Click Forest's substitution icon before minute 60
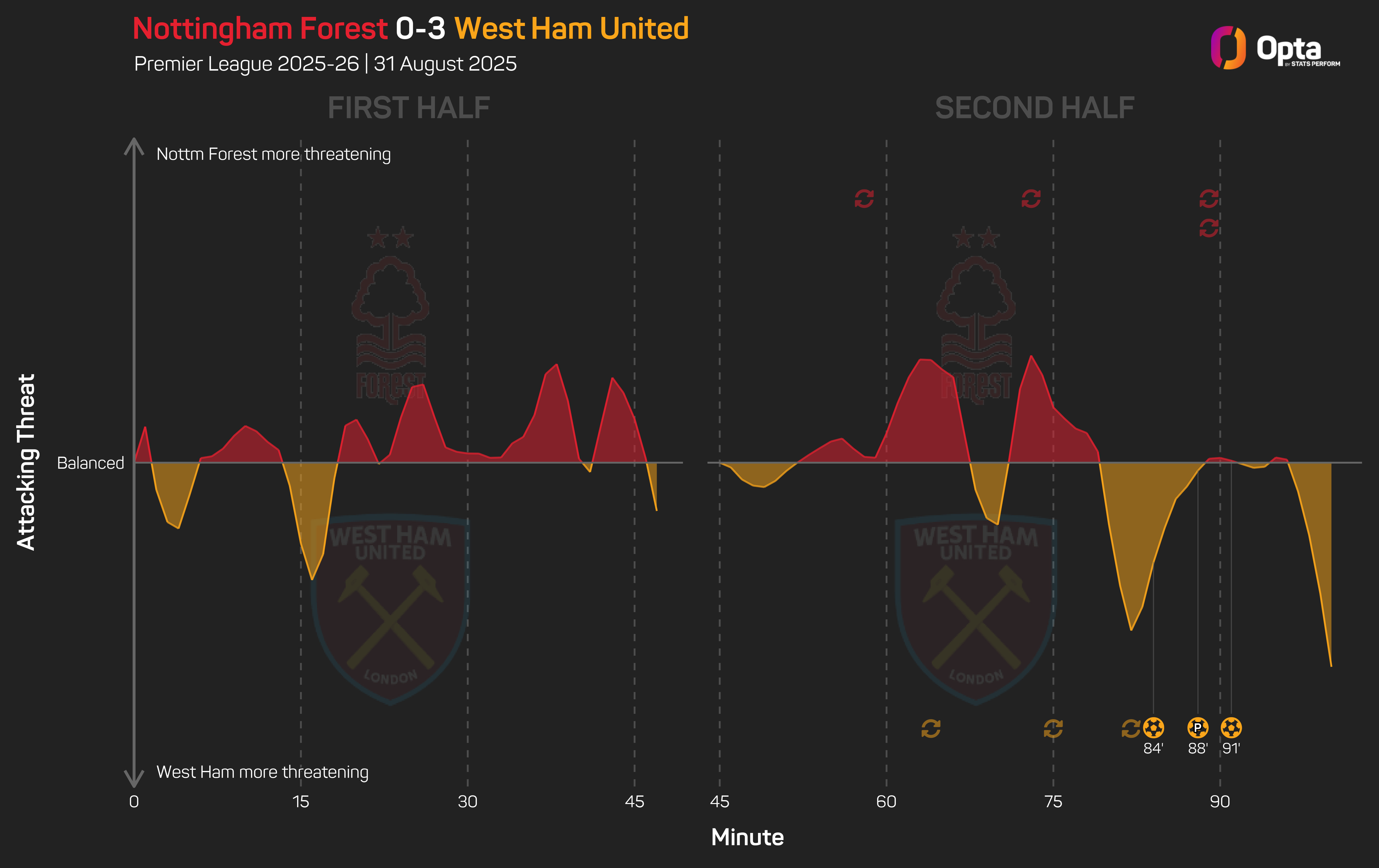The width and height of the screenshot is (1379, 868). pos(864,199)
